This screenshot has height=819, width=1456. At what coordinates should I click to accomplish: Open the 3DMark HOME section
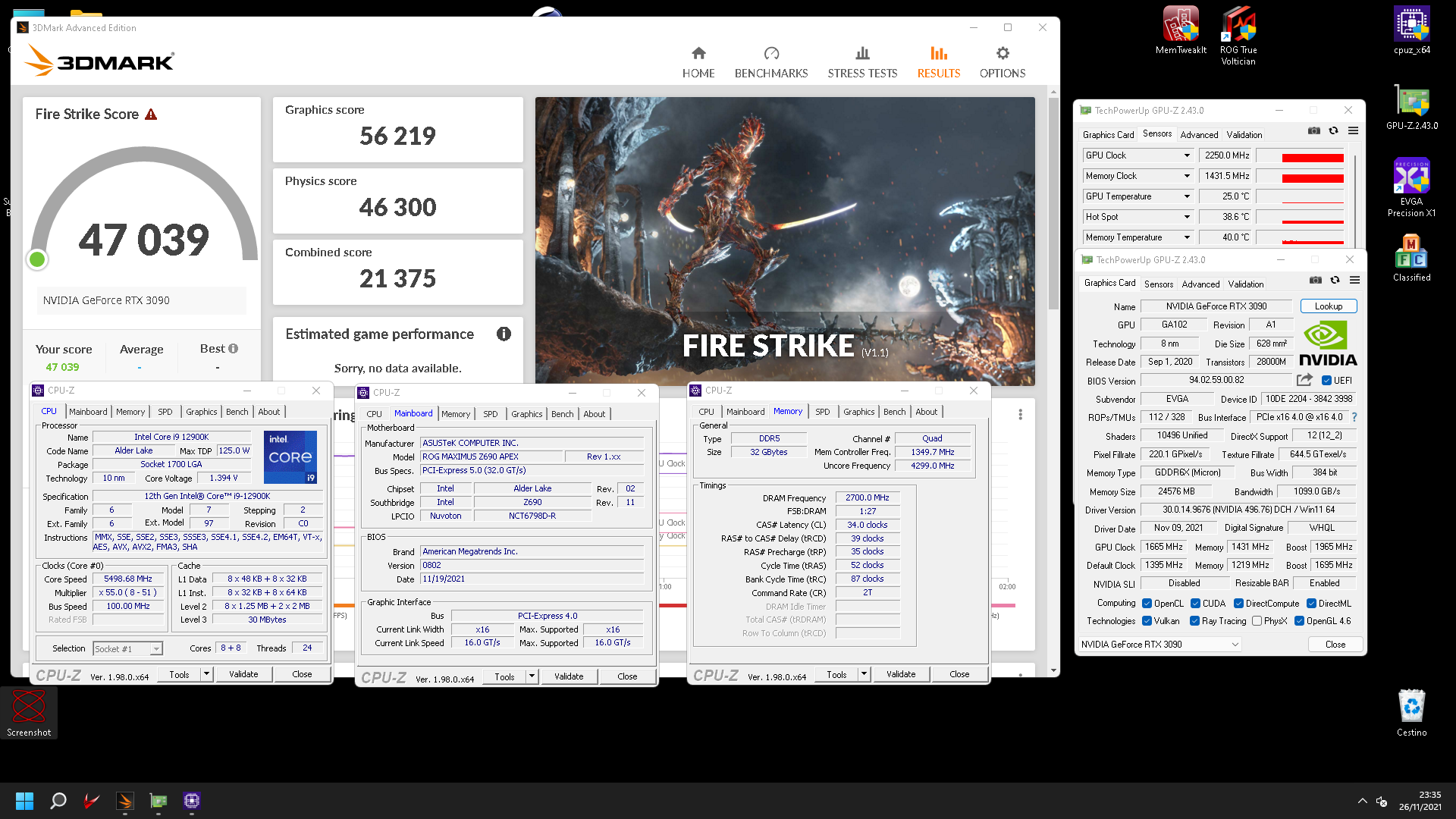pyautogui.click(x=698, y=63)
